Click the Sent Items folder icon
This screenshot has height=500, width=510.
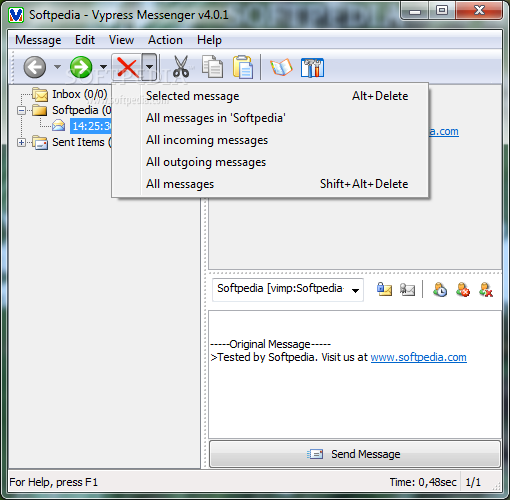pos(40,143)
